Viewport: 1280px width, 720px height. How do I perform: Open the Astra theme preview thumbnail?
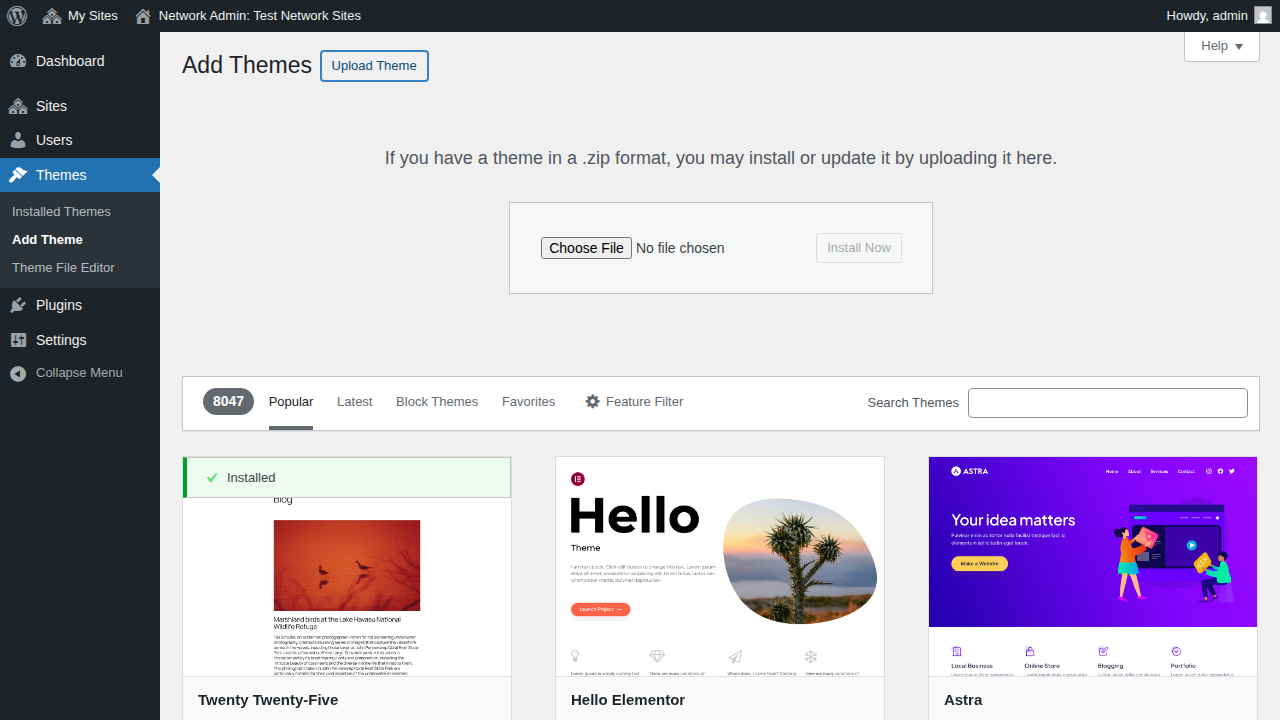click(1092, 566)
